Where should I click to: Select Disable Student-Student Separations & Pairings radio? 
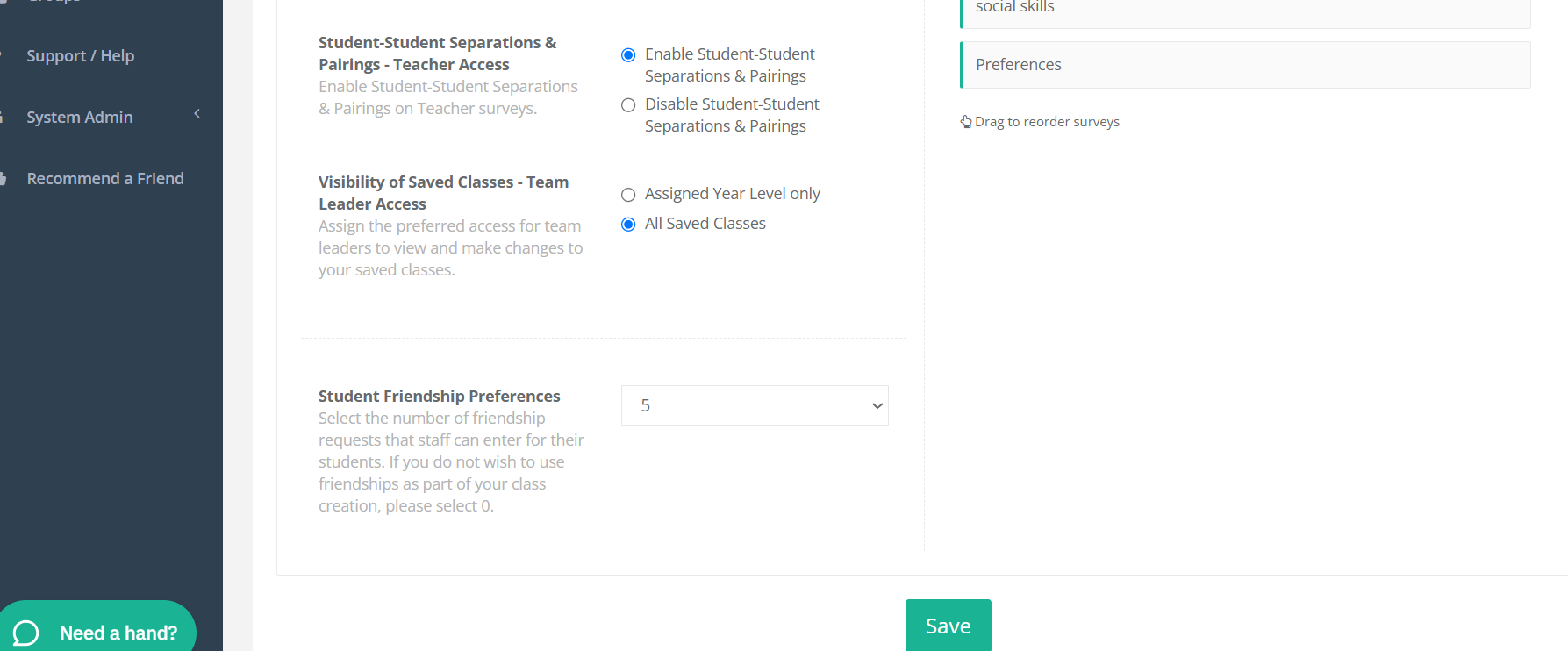(x=628, y=105)
